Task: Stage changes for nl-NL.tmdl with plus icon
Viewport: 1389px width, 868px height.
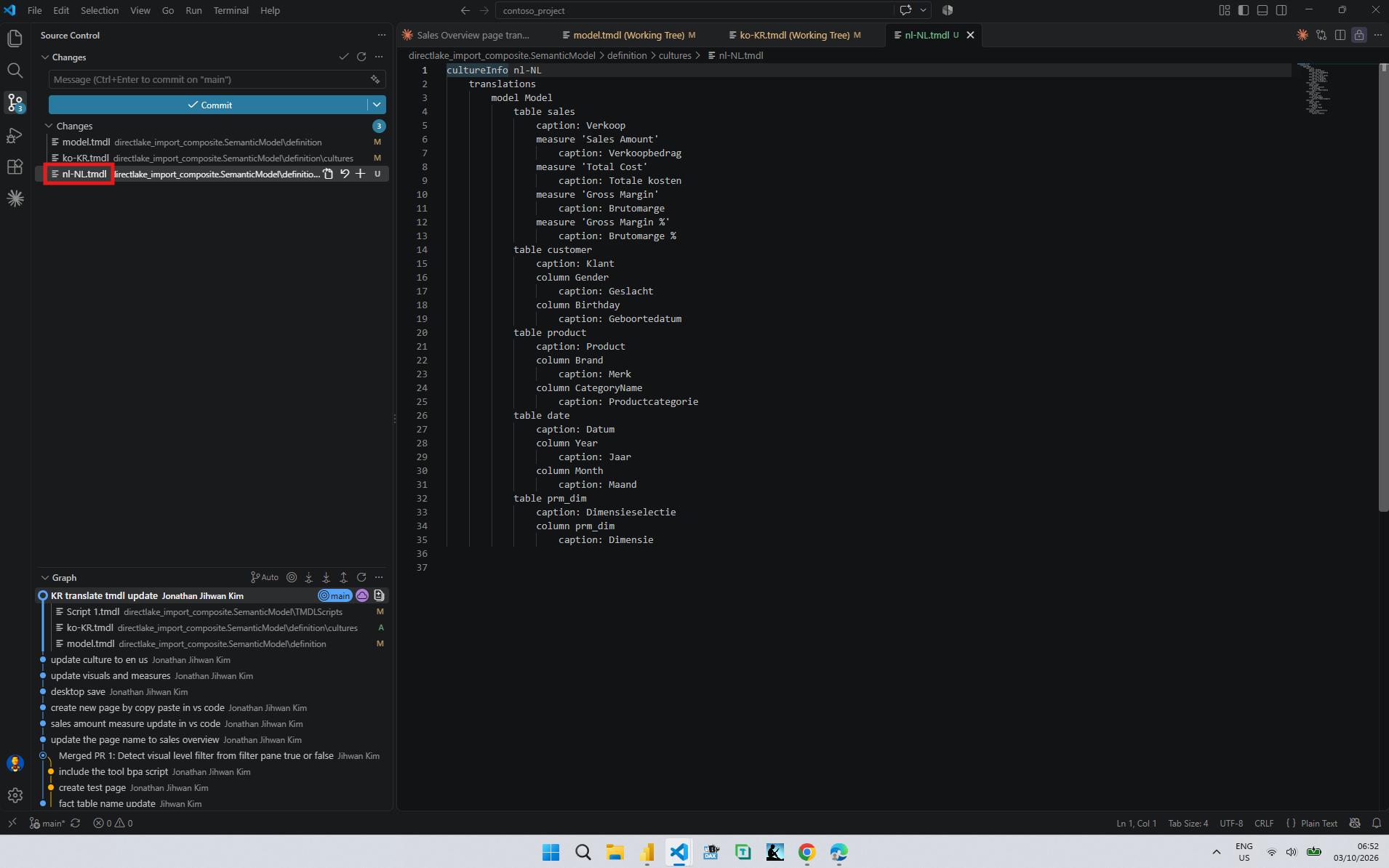Action: [361, 174]
